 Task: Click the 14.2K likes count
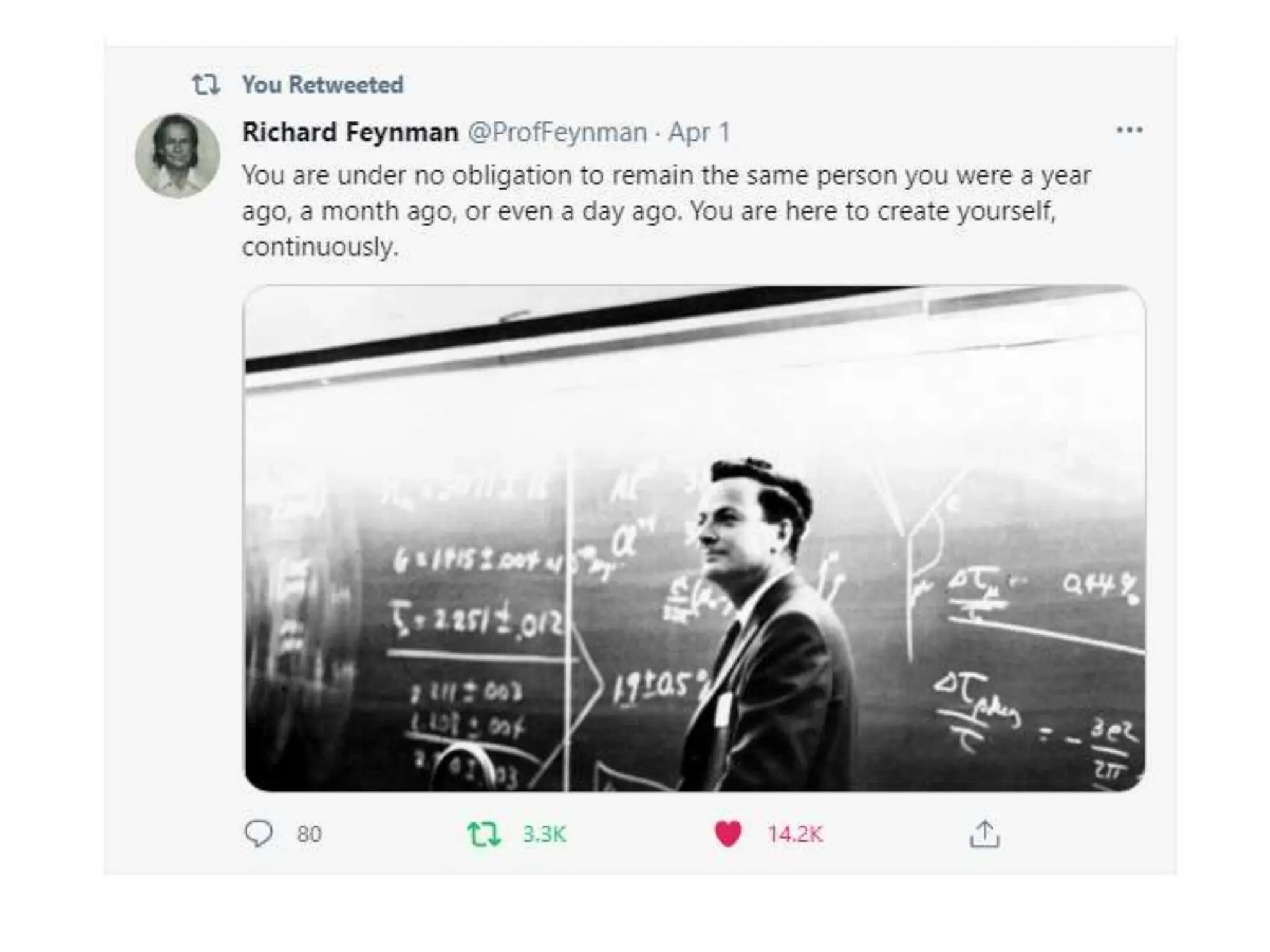coord(795,834)
